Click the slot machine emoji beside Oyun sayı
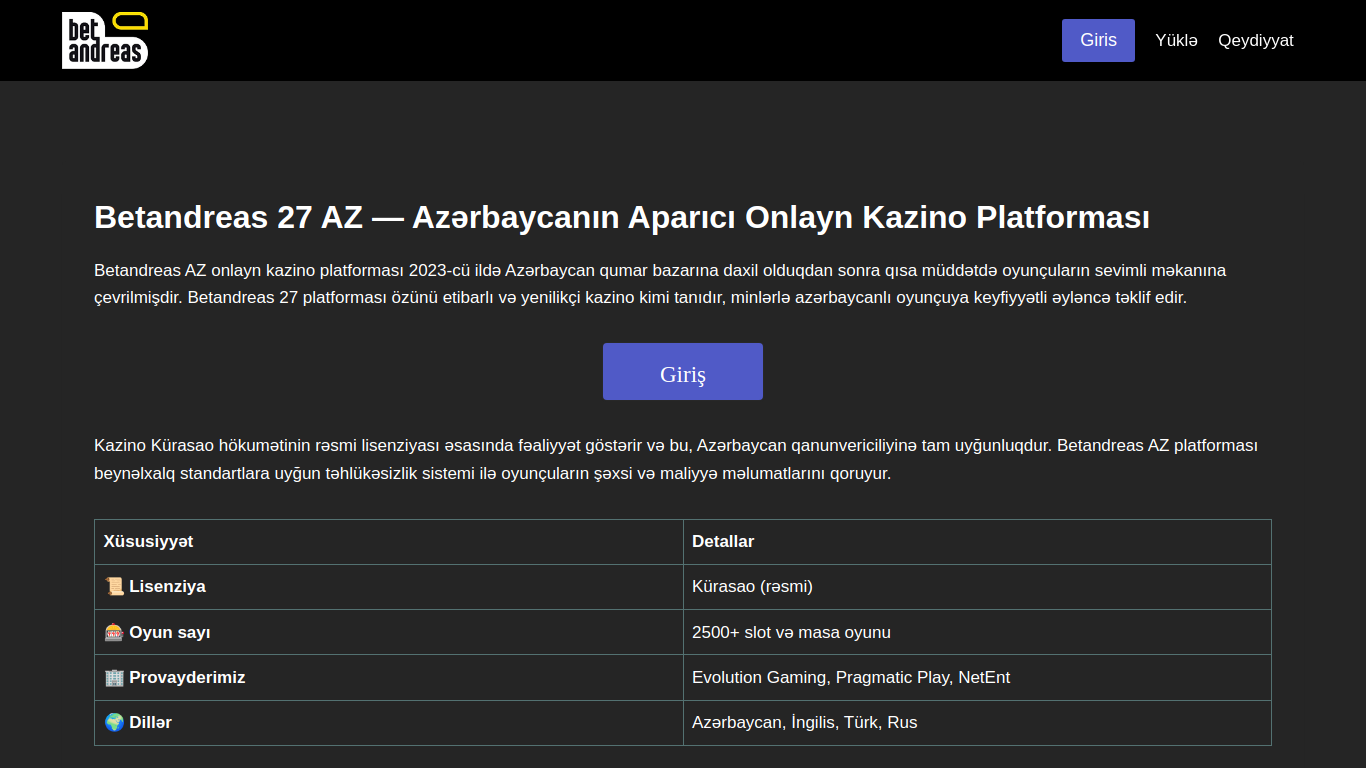The height and width of the screenshot is (768, 1366). tap(114, 632)
